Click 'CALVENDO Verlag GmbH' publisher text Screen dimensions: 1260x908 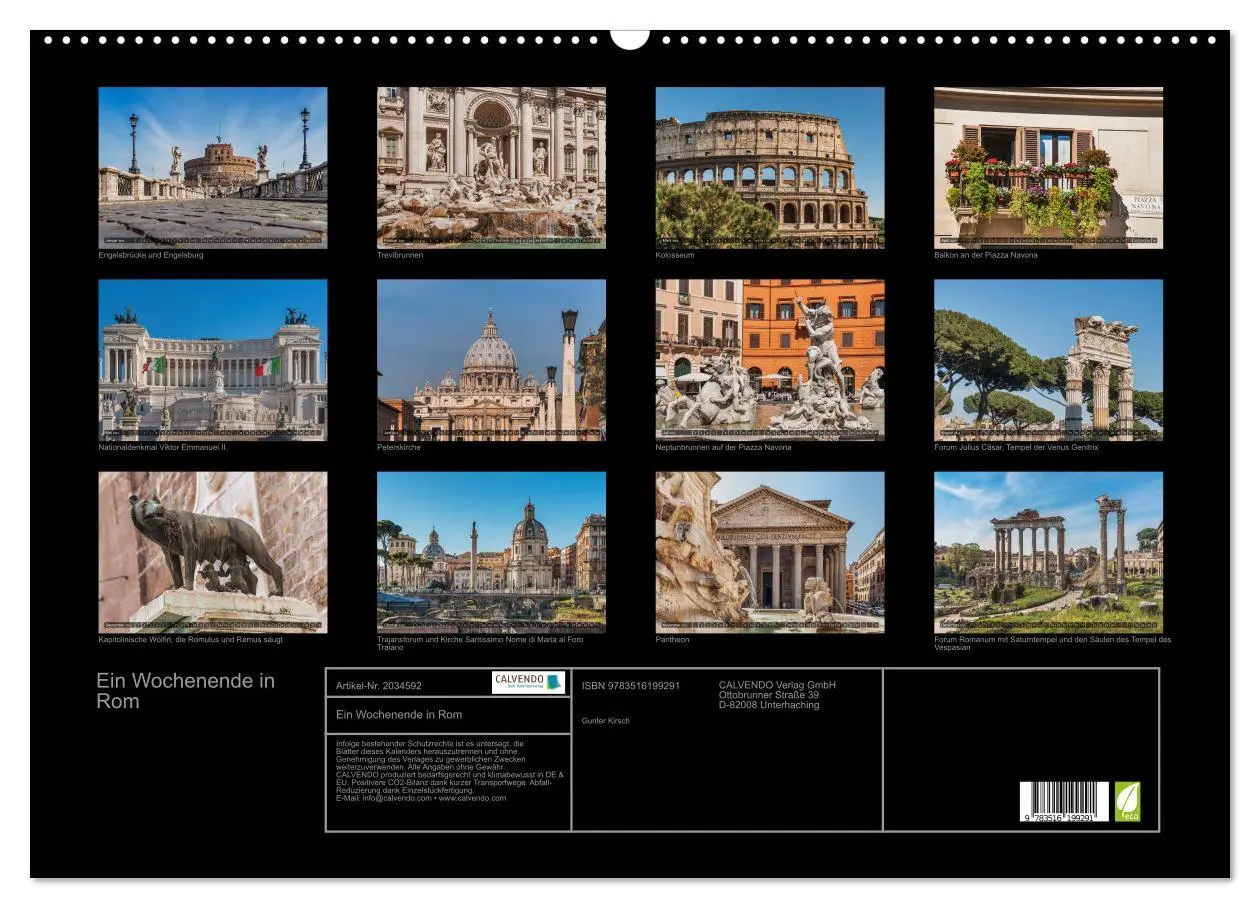[x=777, y=685]
